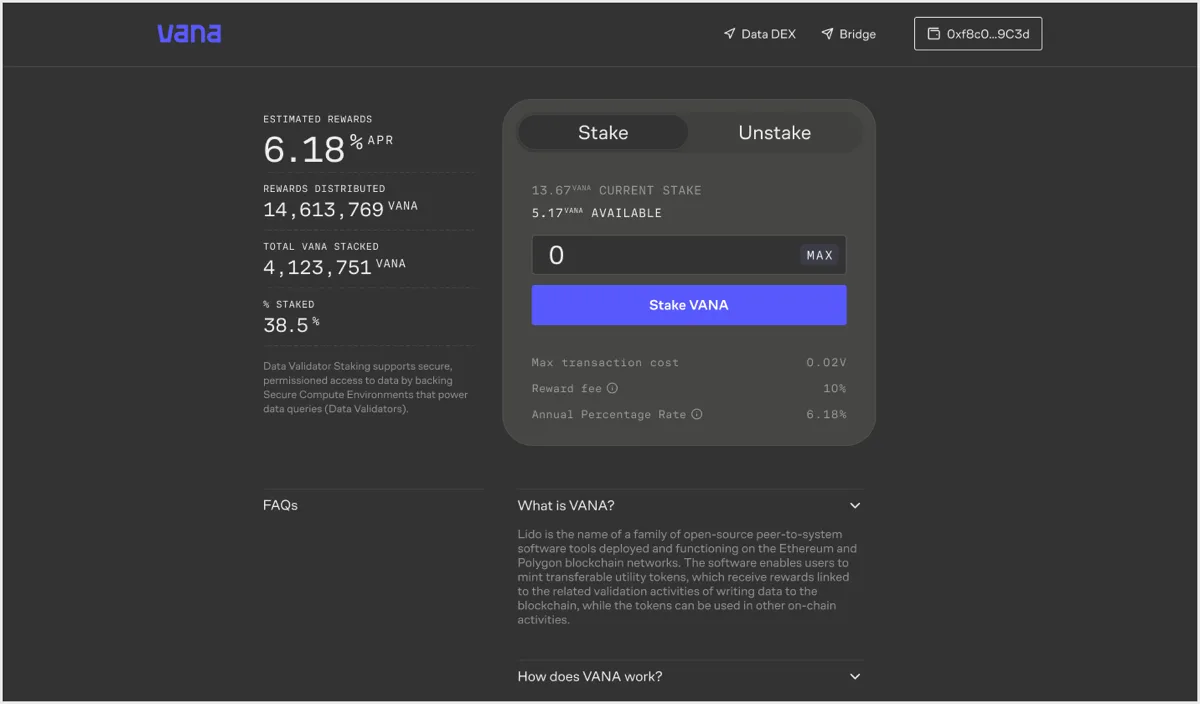Click the 'How does VANA work?' question title
Viewport: 1200px width, 704px height.
(589, 677)
